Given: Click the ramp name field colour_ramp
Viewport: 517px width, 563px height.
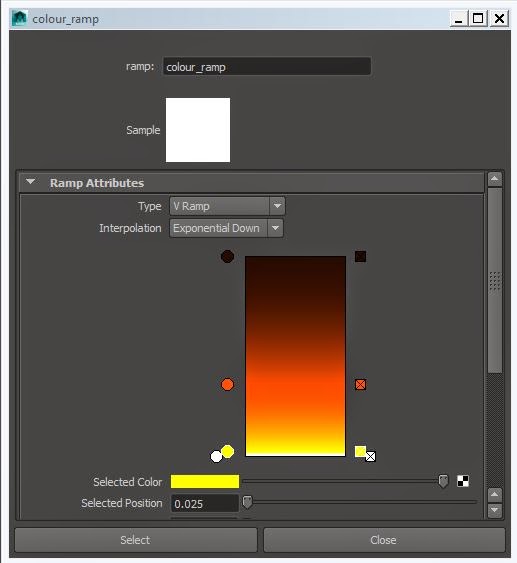Looking at the screenshot, I should coord(267,67).
